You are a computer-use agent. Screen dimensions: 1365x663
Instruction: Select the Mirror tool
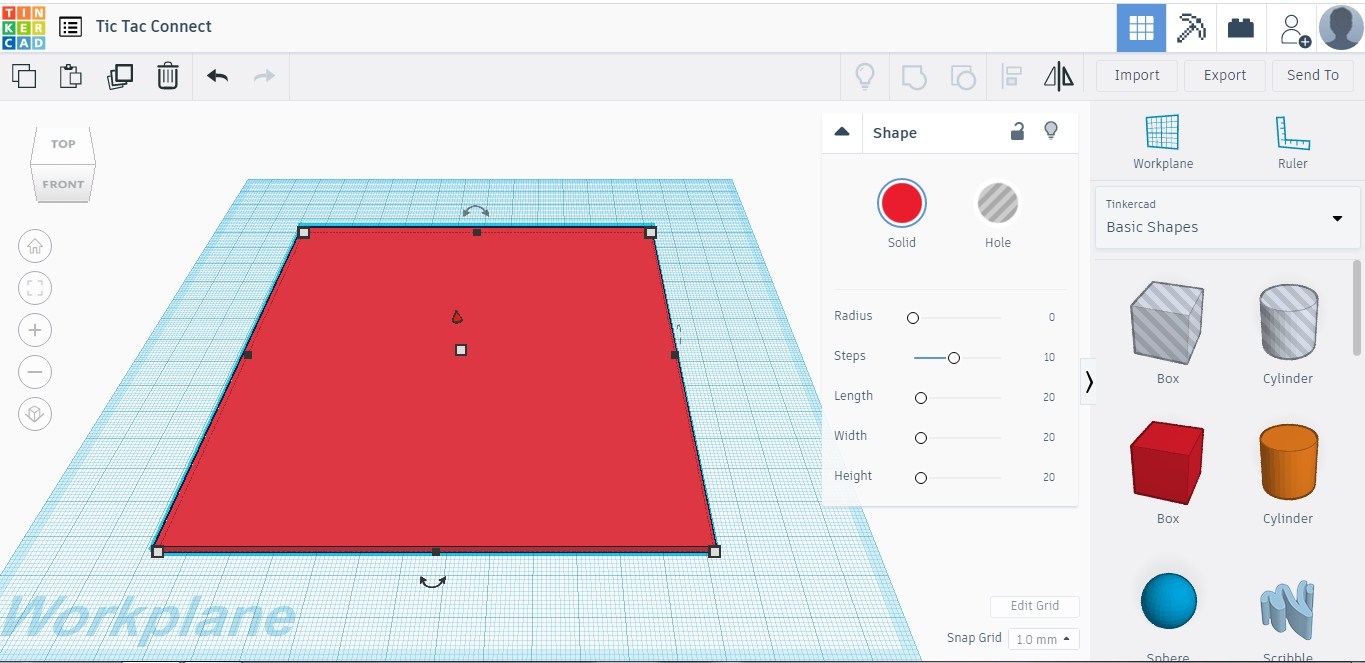pos(1058,76)
